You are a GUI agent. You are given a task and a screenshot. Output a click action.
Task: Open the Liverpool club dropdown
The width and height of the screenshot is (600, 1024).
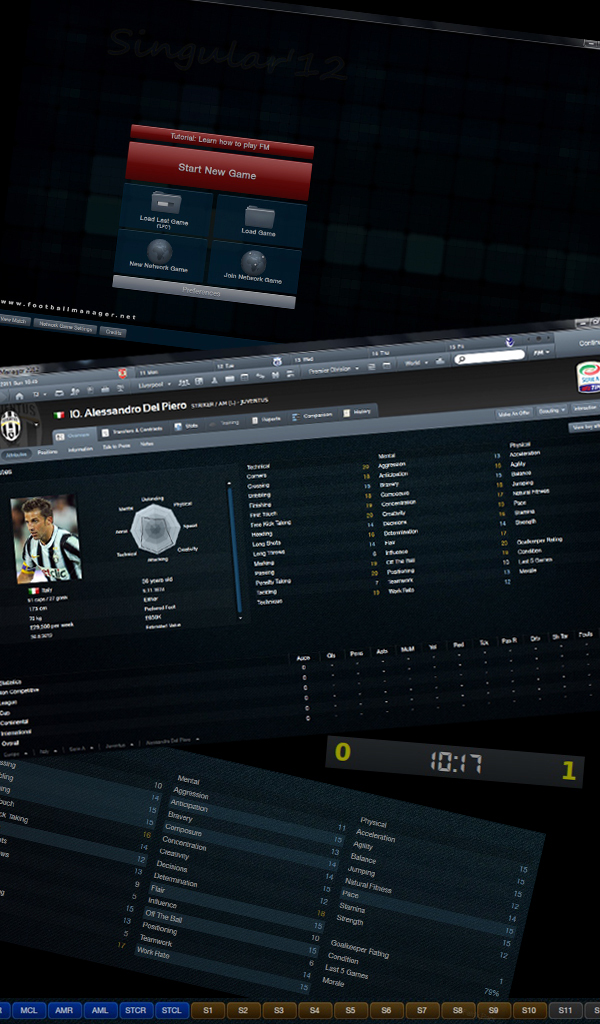pos(155,384)
